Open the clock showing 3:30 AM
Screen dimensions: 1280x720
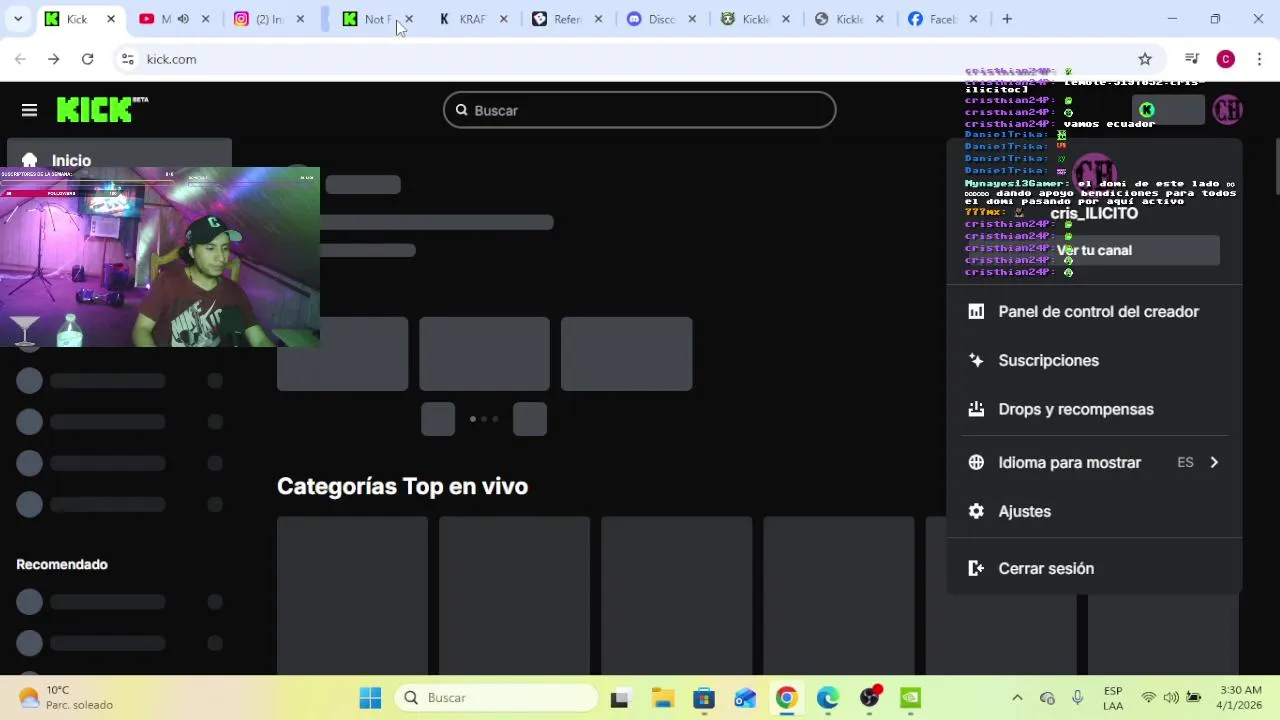tap(1241, 698)
